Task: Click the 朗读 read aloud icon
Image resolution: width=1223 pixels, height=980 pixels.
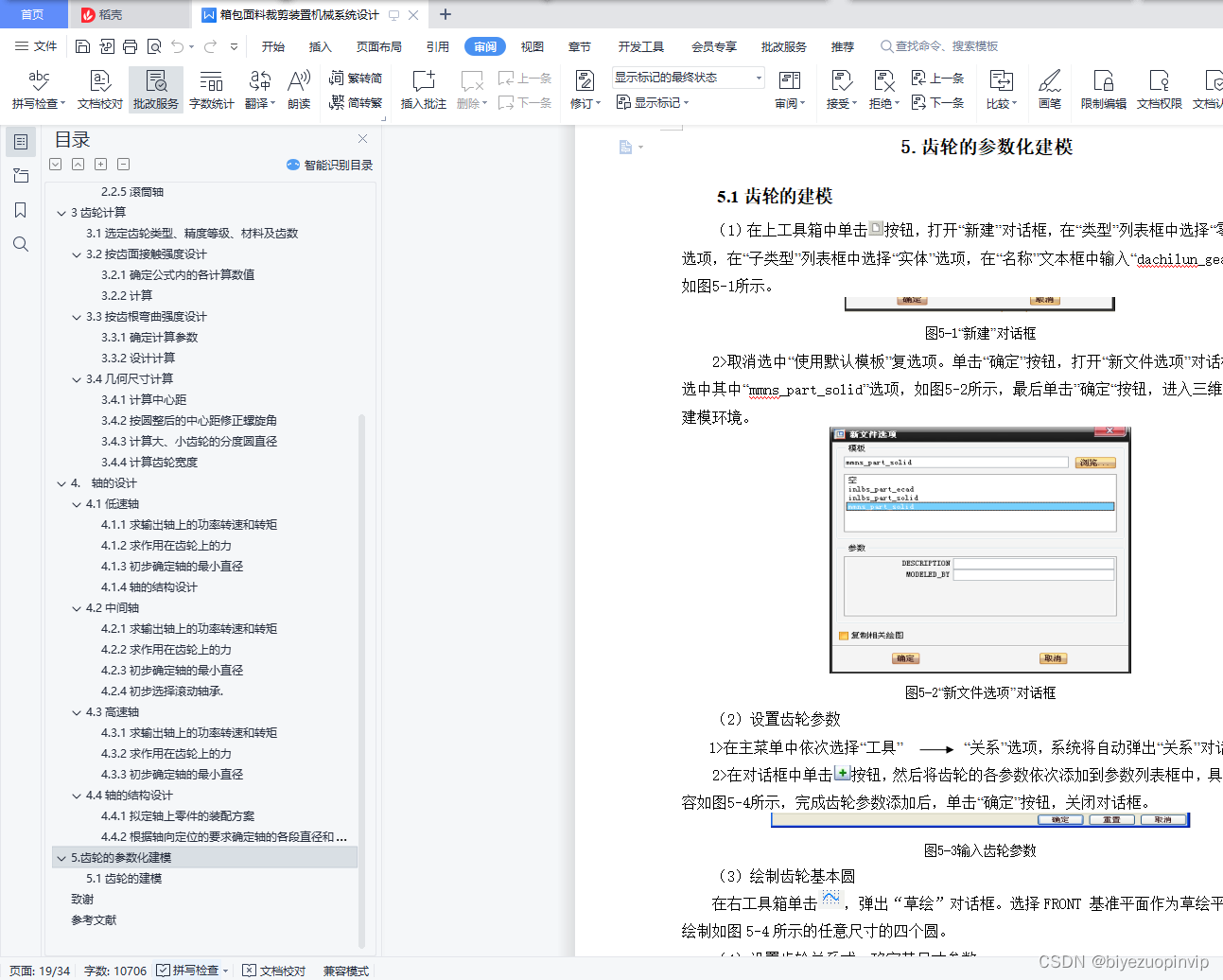Action: pos(299,90)
